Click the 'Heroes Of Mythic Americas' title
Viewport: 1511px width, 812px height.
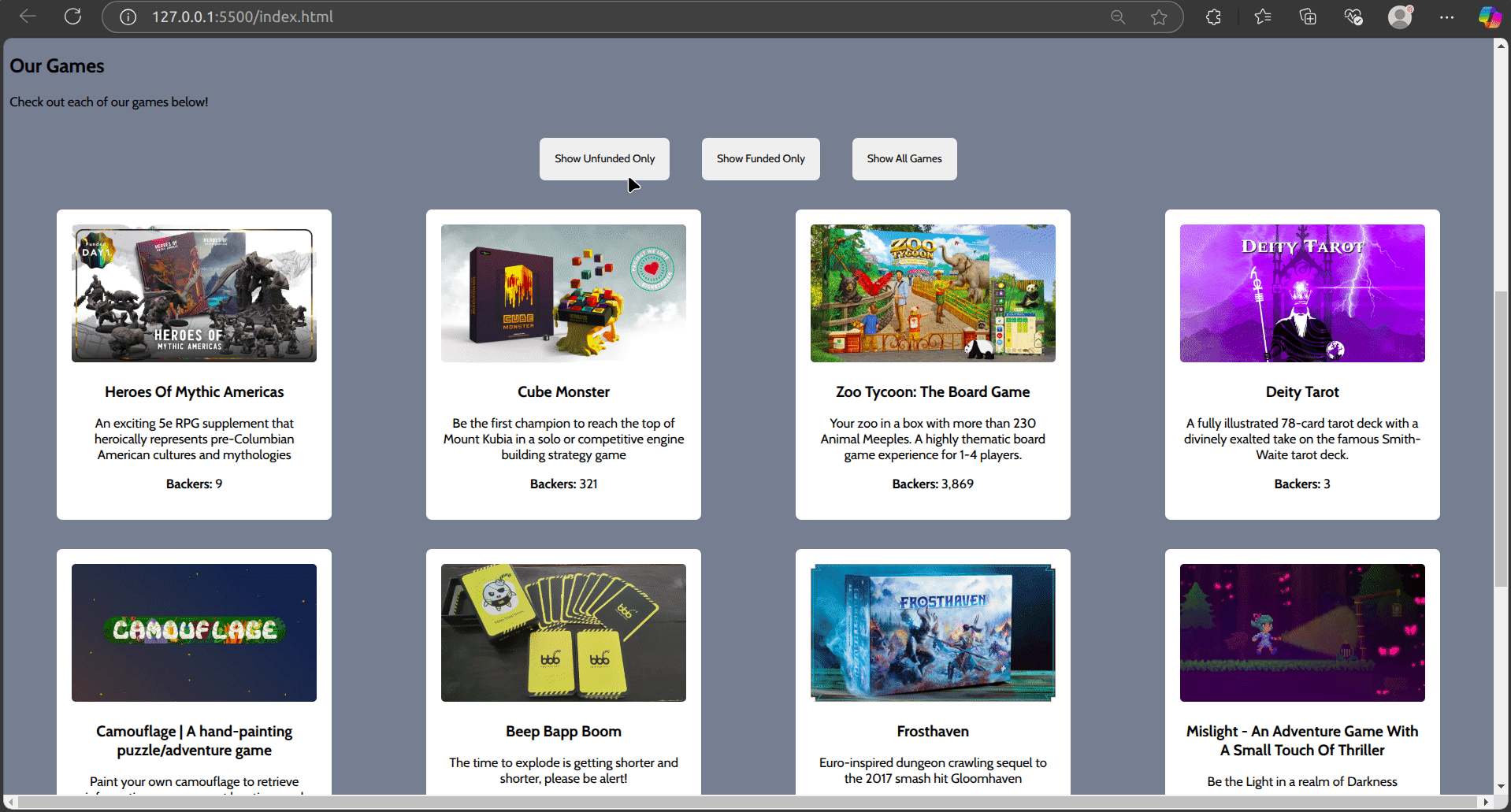pos(194,392)
